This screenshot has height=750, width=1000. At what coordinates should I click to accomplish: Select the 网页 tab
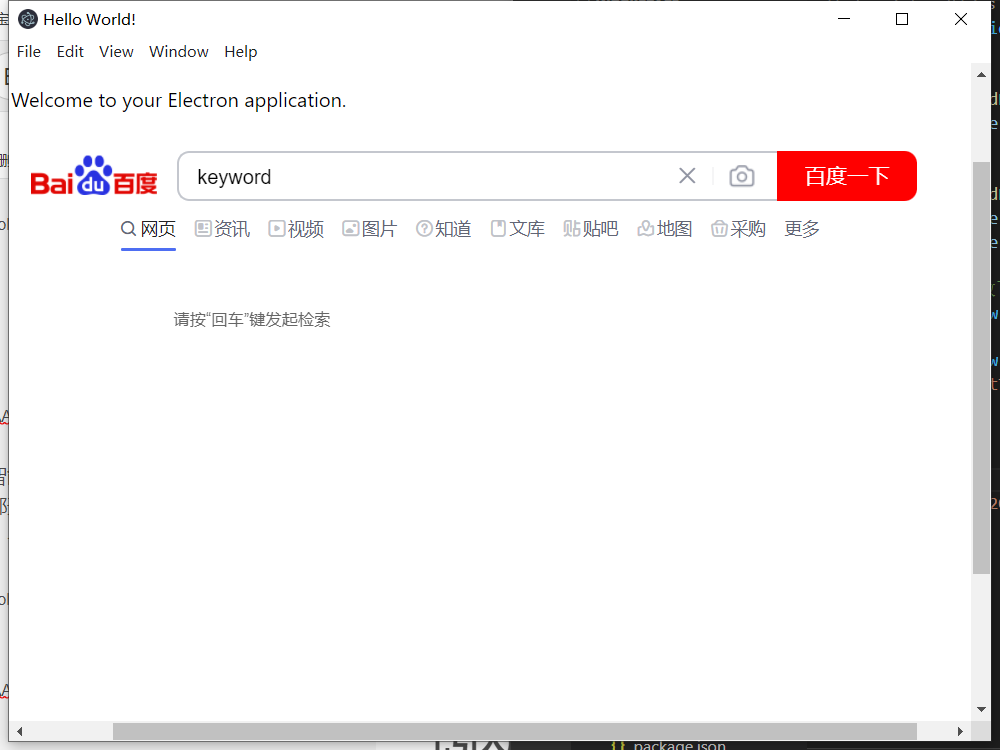point(148,228)
